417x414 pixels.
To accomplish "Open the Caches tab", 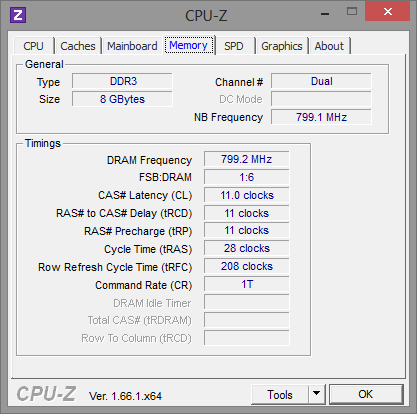I will 78,46.
